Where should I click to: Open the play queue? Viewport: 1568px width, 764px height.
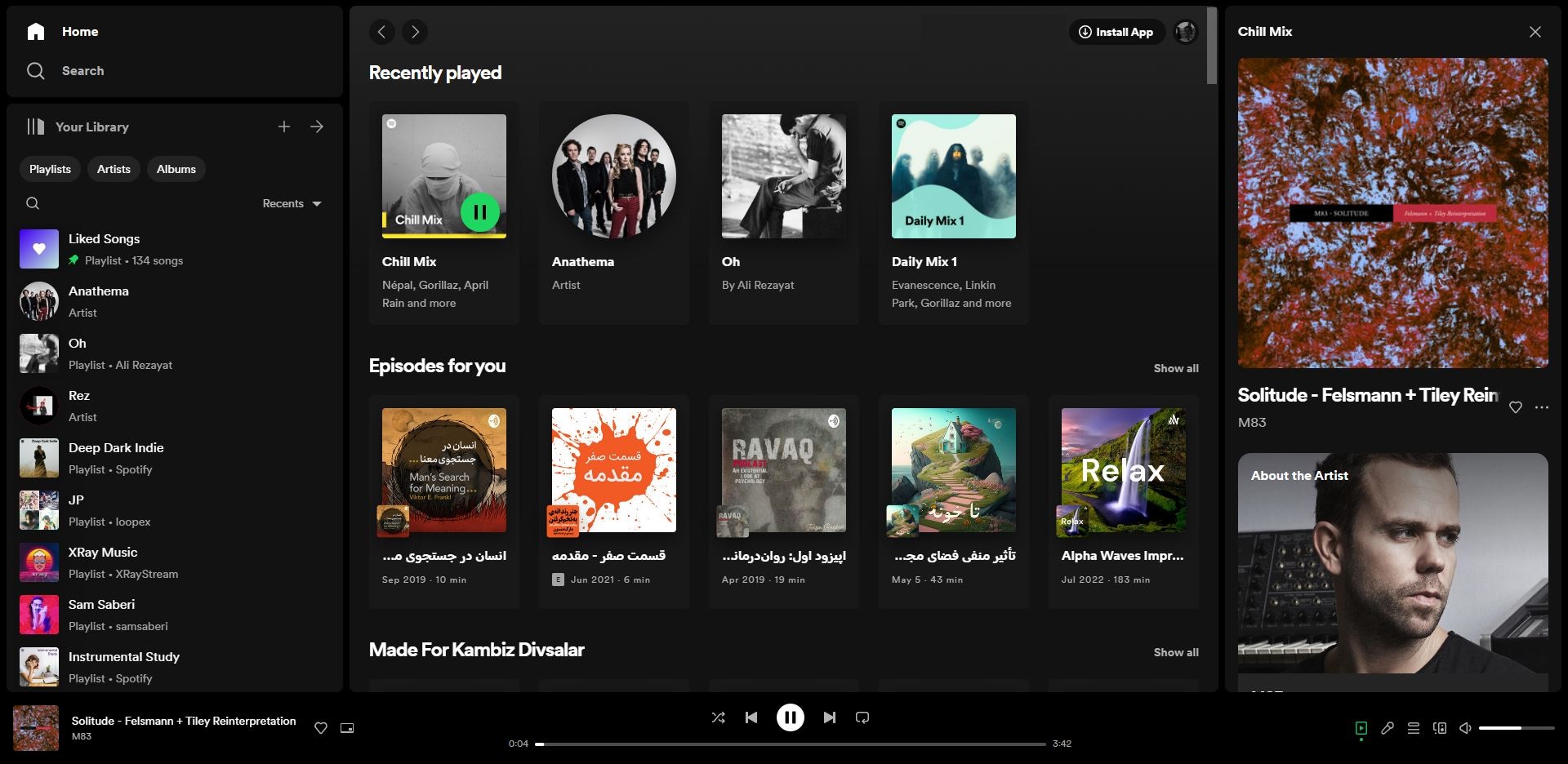click(1414, 728)
